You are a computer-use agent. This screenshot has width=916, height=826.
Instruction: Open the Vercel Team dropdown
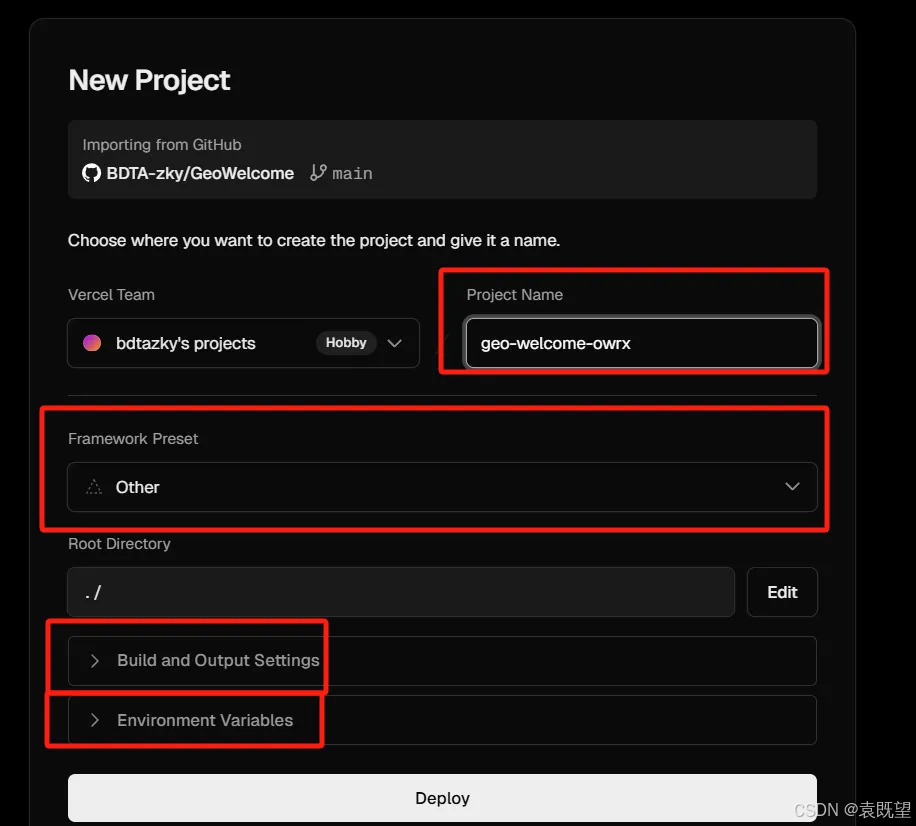pos(244,343)
